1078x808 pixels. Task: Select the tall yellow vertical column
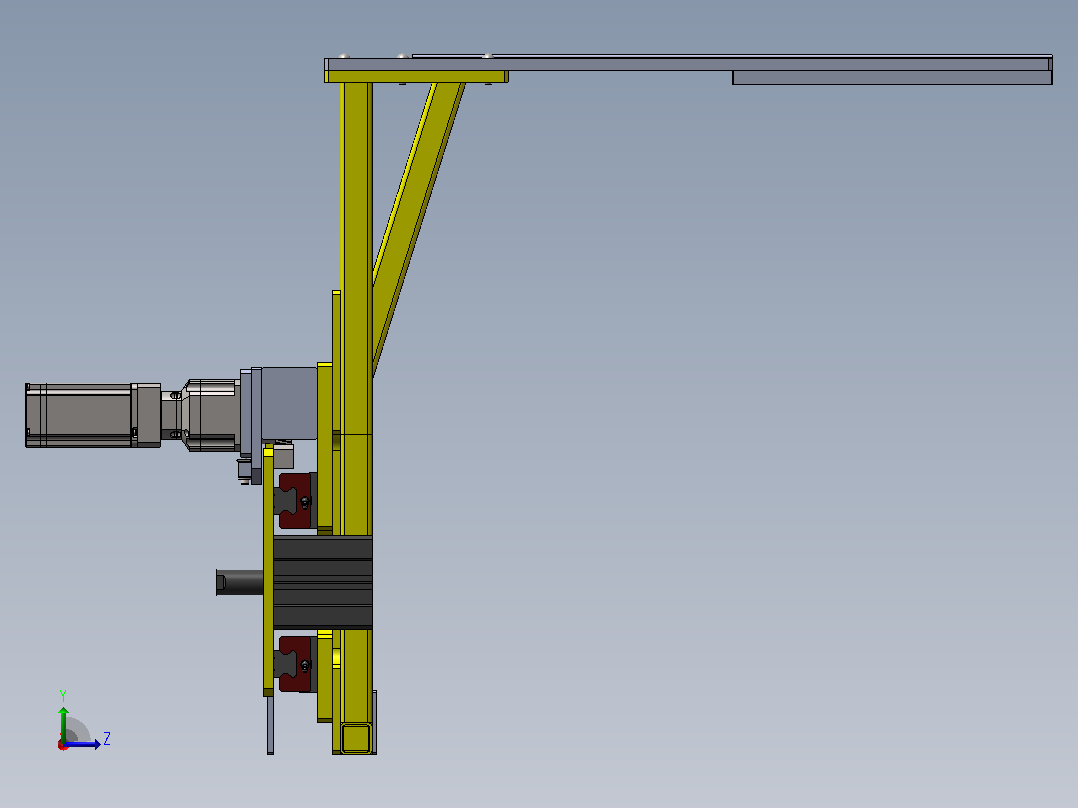pyautogui.click(x=357, y=418)
